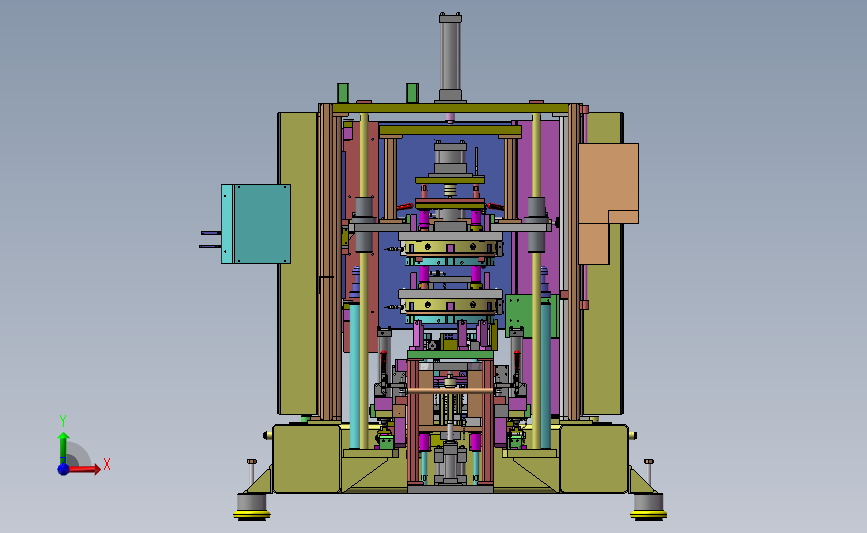Select the teal electrical box on the machine's left
The image size is (867, 533).
tap(256, 224)
